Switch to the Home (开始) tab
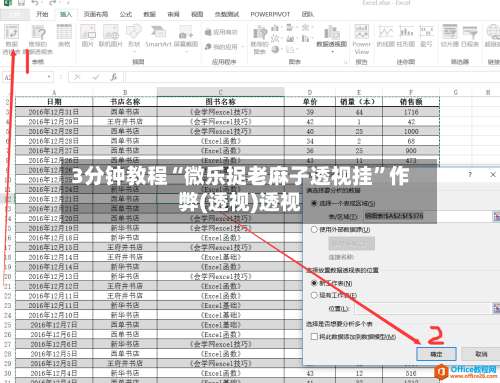The image size is (500, 383). pos(42,14)
